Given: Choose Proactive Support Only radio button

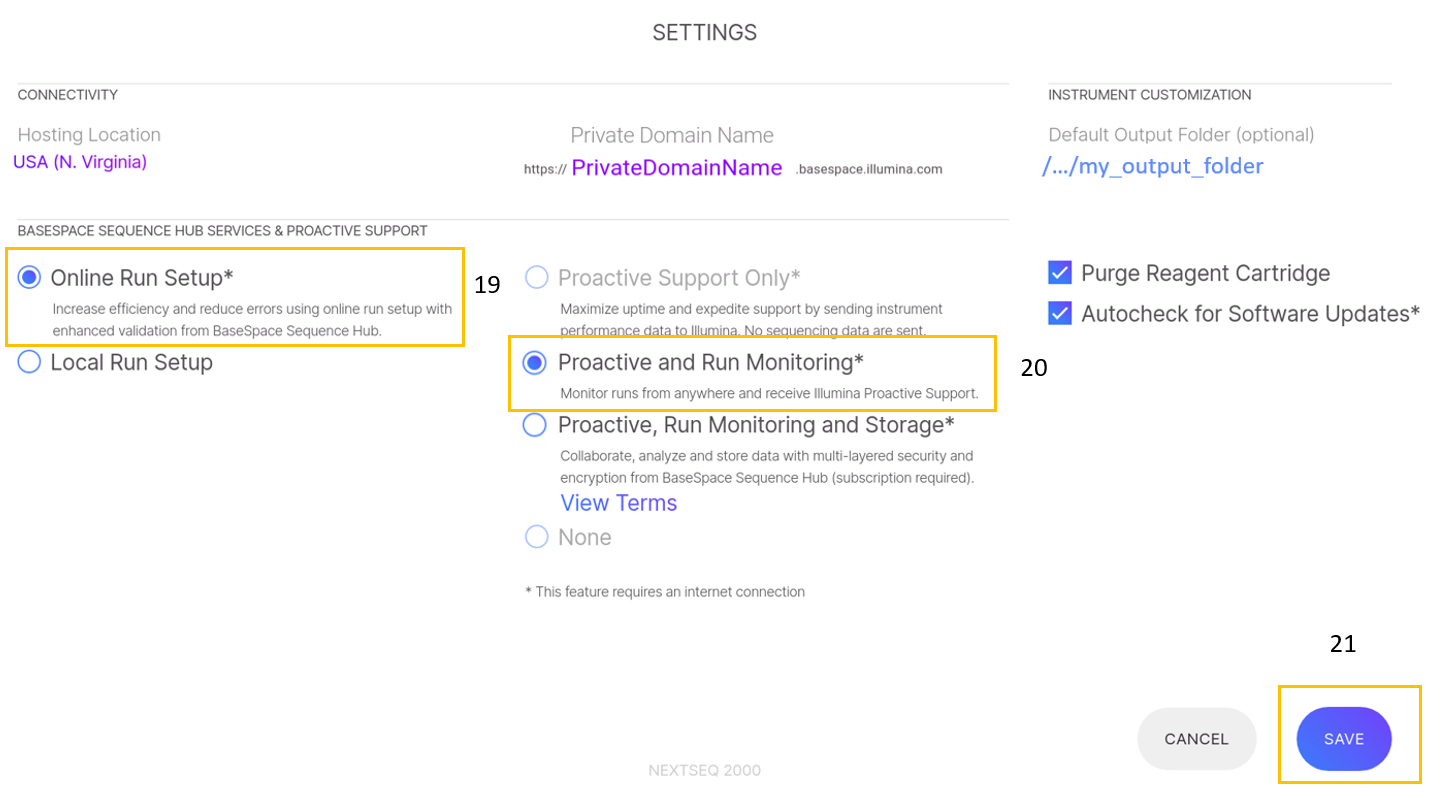Looking at the screenshot, I should (537, 277).
